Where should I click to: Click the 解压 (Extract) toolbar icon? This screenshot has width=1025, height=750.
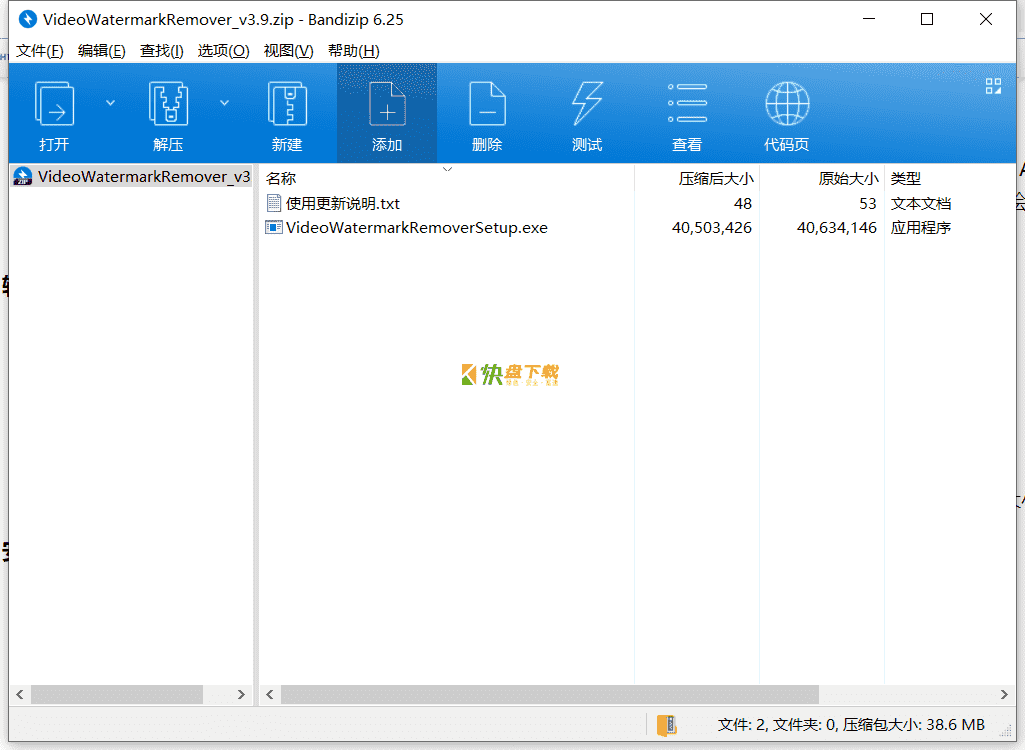(169, 104)
